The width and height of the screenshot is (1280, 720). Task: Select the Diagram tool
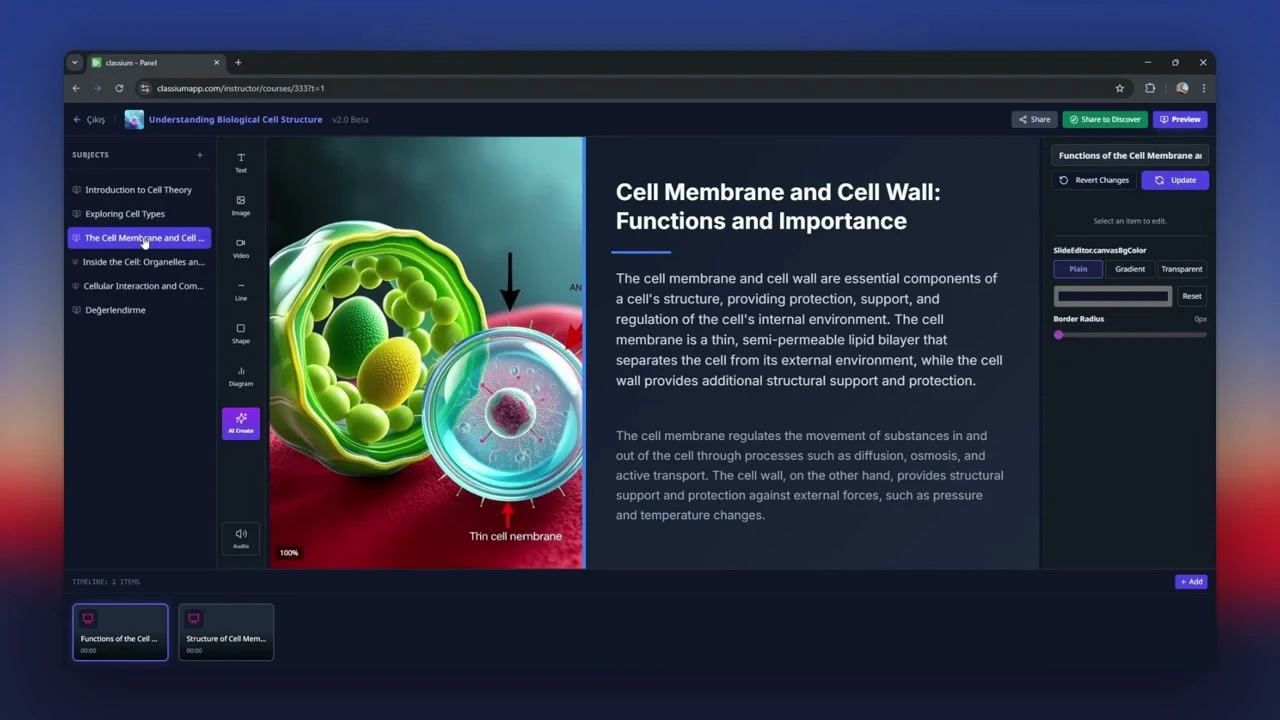click(241, 376)
